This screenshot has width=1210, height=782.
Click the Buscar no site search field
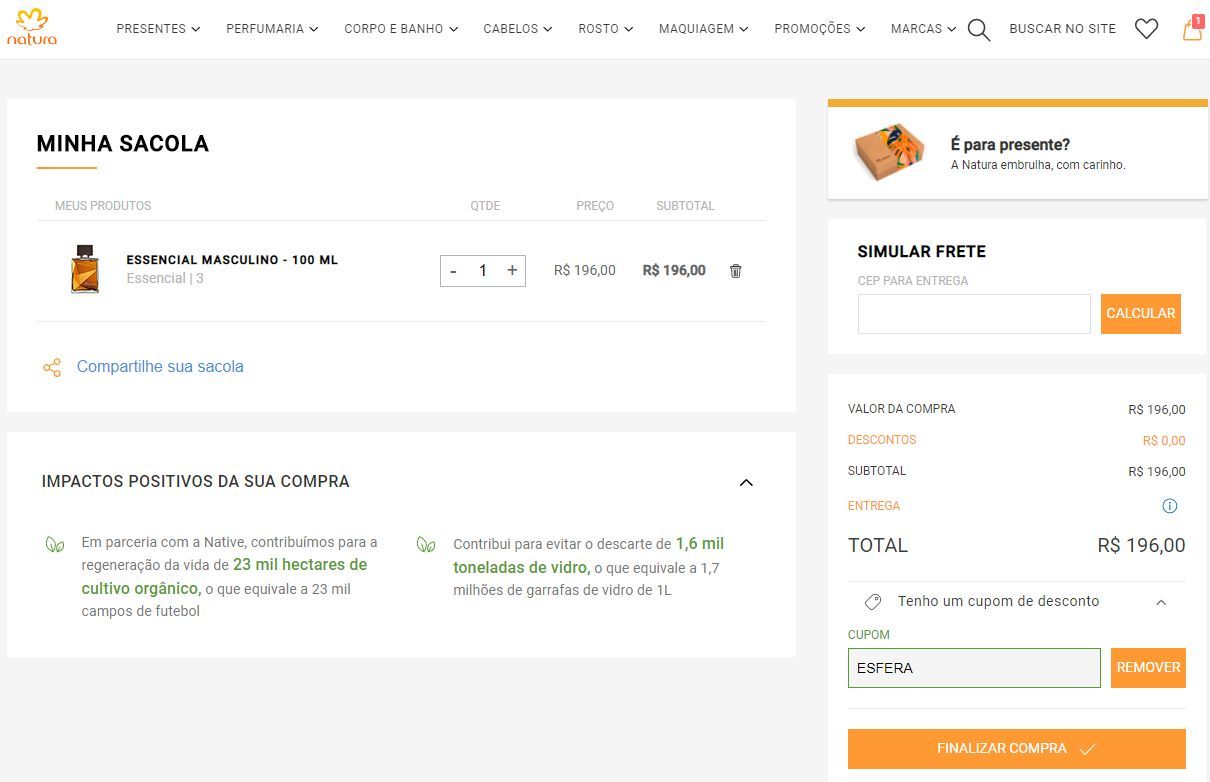pos(1062,29)
